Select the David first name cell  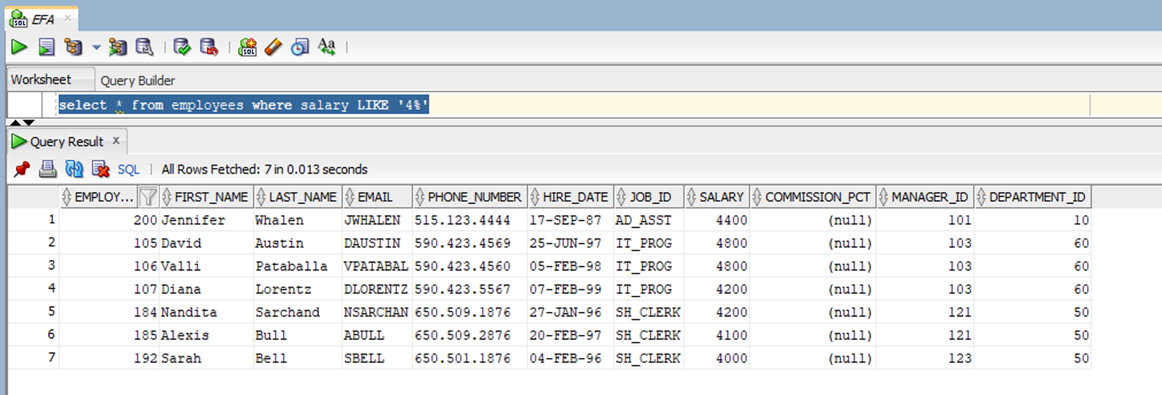[206, 243]
